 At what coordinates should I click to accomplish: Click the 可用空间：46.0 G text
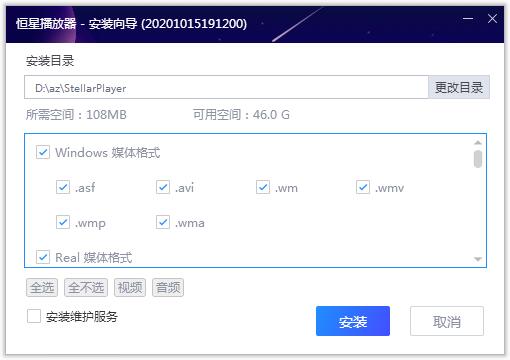click(x=241, y=115)
